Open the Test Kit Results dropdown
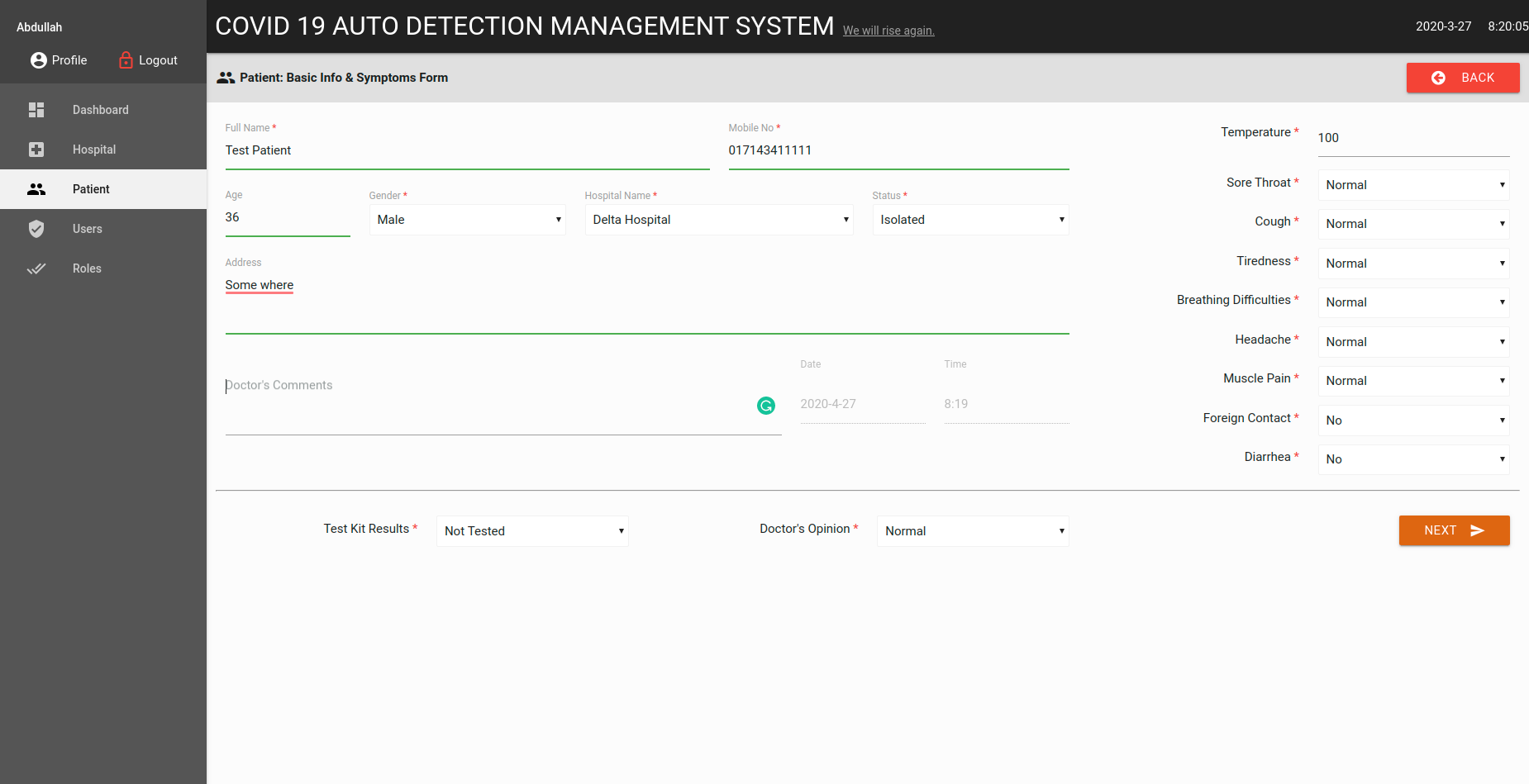The height and width of the screenshot is (784, 1529). [x=532, y=531]
